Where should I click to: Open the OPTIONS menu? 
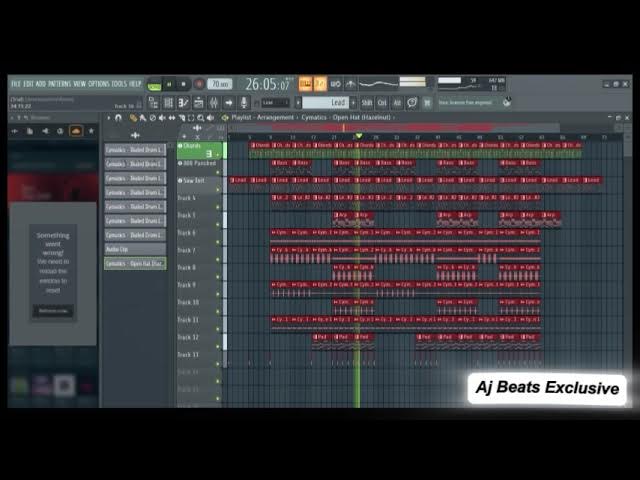click(x=99, y=84)
